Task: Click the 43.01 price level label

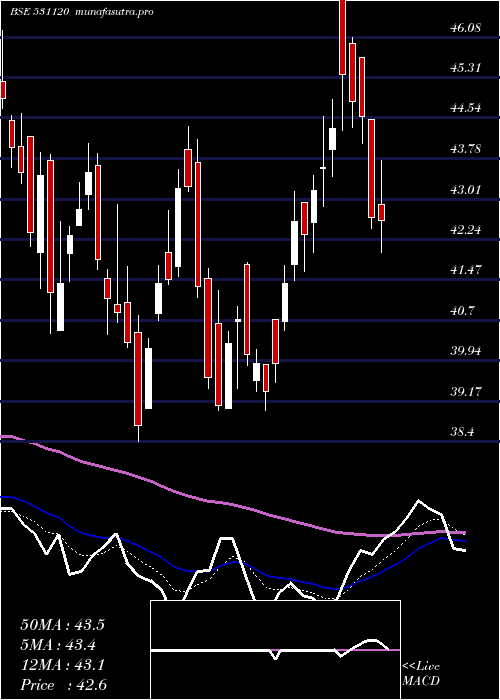Action: 465,189
